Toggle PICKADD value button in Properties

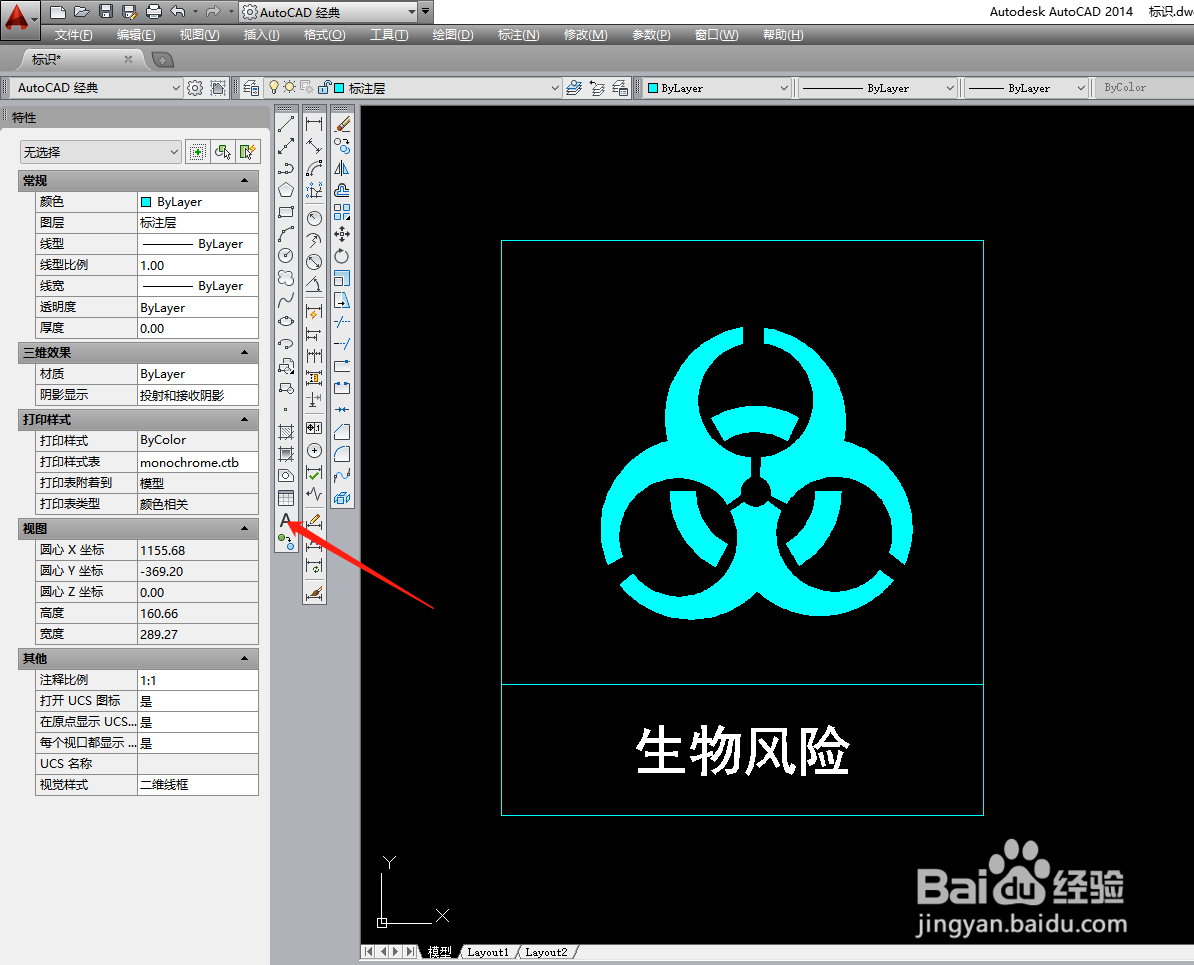point(197,152)
